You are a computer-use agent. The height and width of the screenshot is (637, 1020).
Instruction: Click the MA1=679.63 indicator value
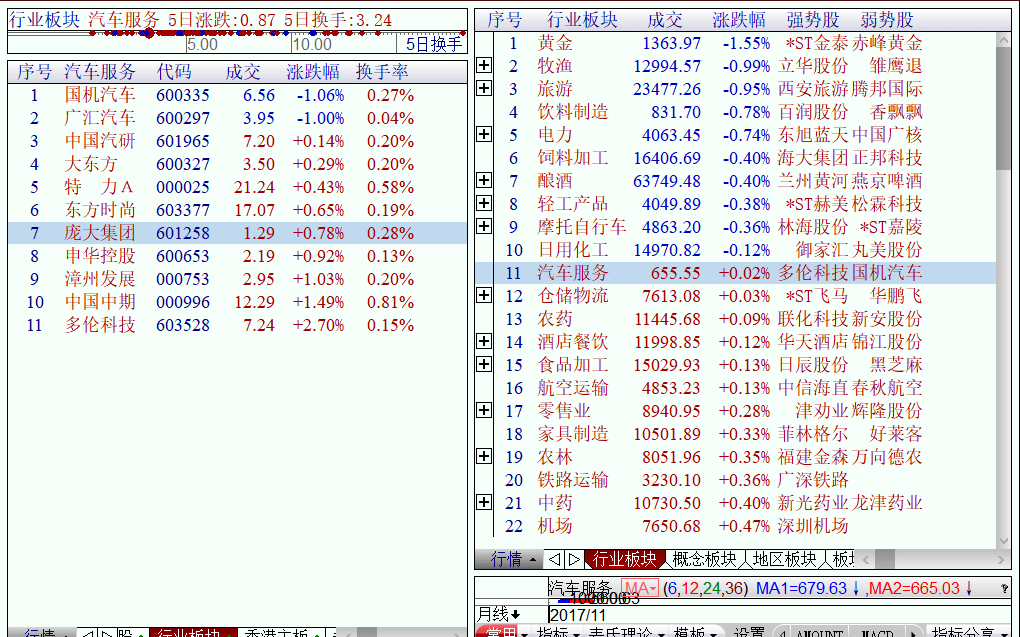[801, 588]
